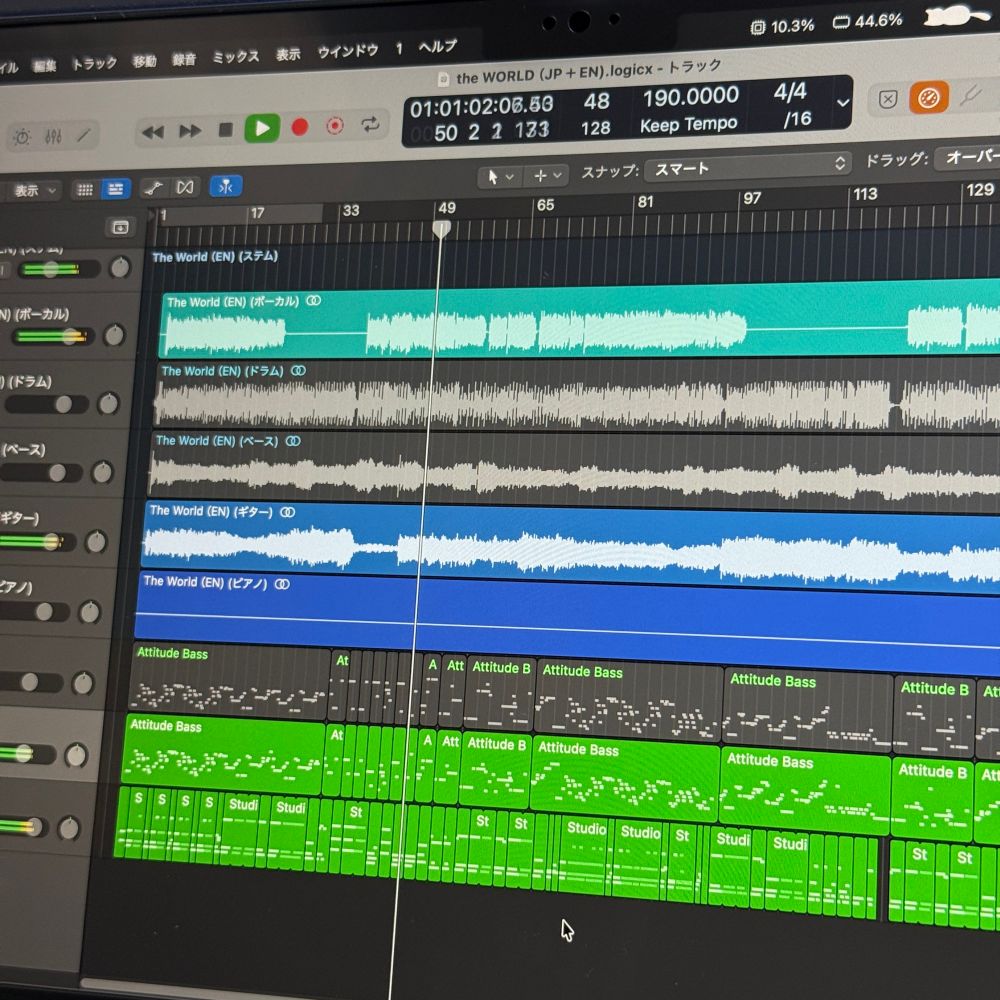
Task: Click the Stop square button
Action: click(x=225, y=130)
